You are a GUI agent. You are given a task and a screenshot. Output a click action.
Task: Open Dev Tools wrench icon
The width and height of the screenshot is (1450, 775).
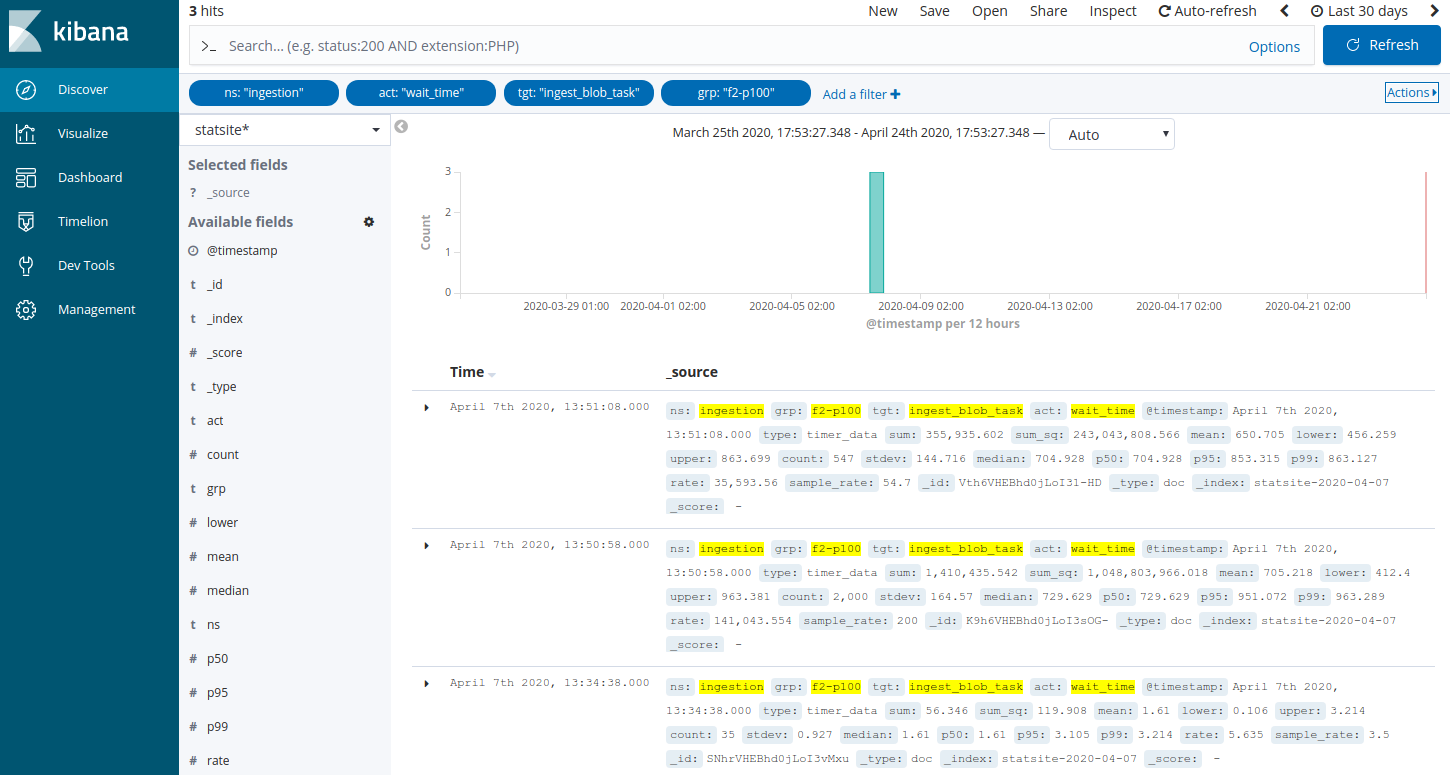pos(27,266)
